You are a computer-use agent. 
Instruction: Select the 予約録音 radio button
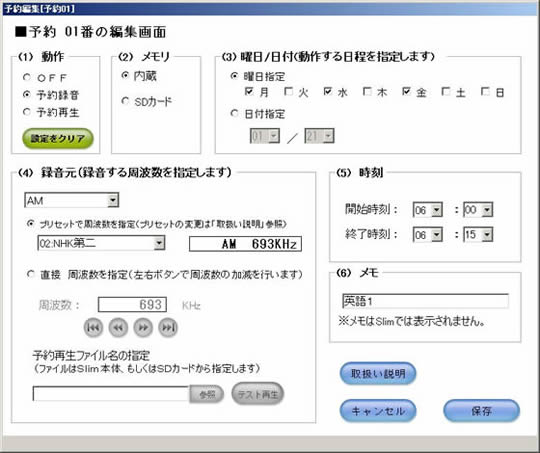(27, 94)
